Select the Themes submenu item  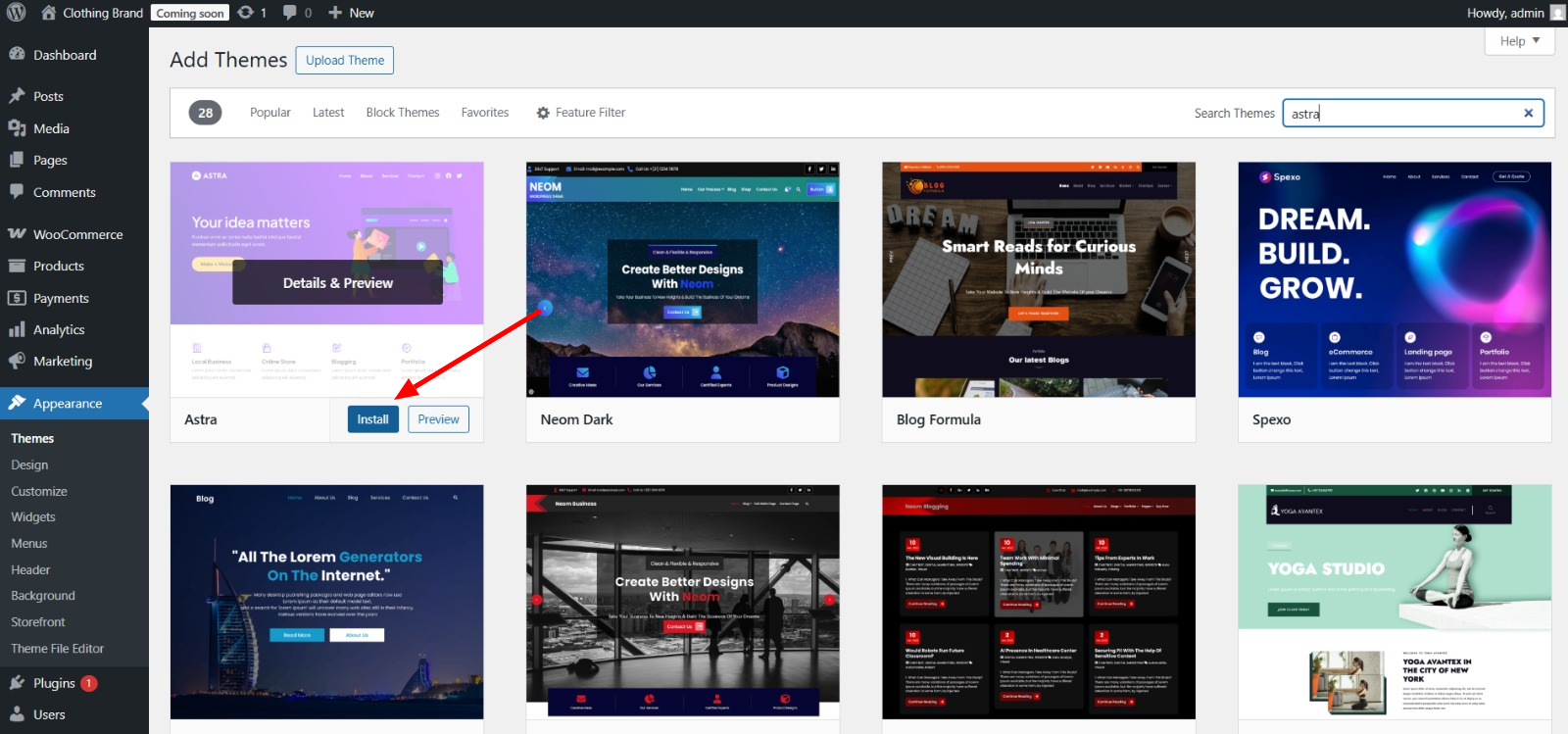click(32, 438)
